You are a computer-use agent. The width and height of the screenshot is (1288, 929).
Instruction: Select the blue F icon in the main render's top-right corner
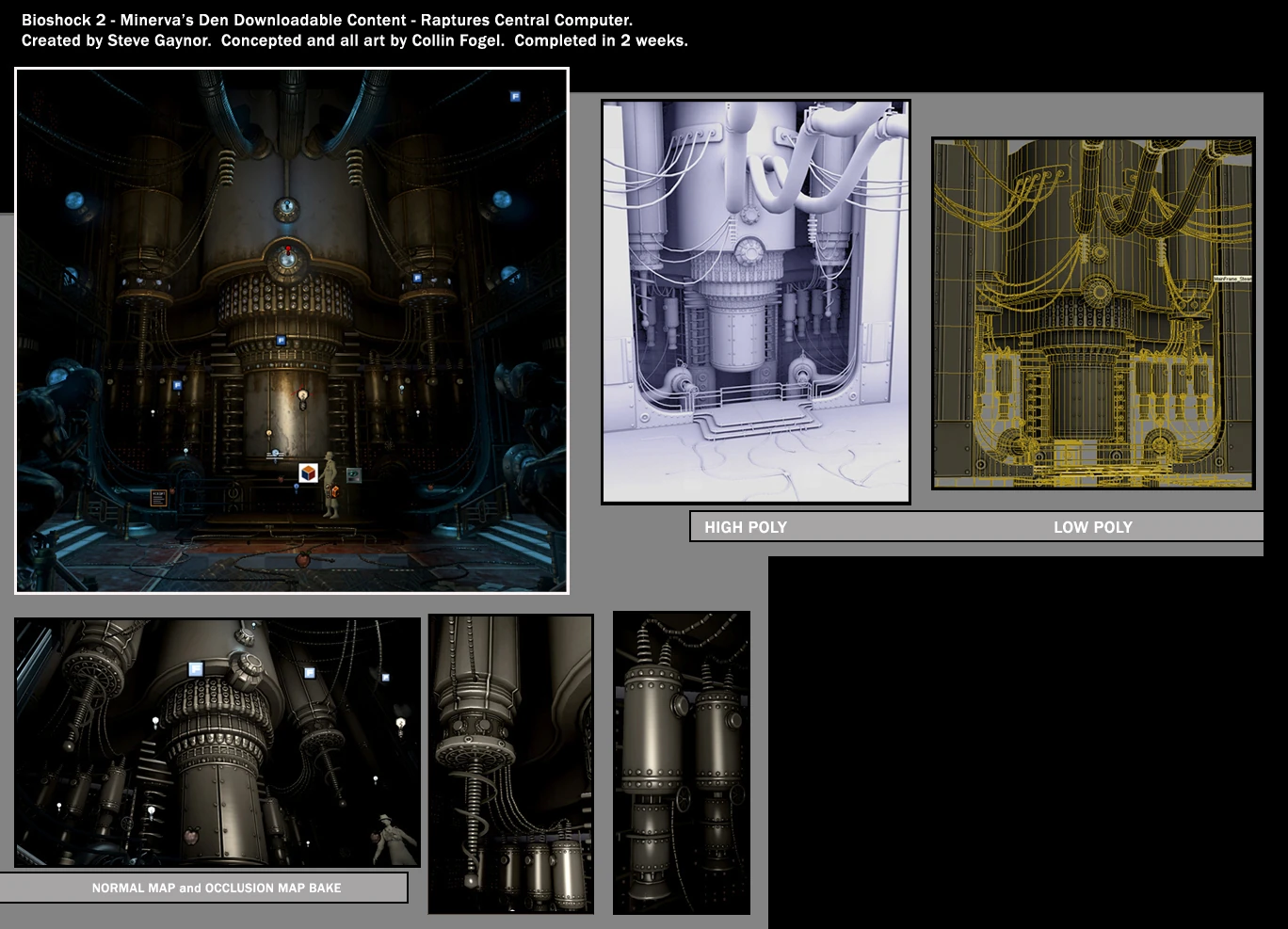(x=515, y=96)
